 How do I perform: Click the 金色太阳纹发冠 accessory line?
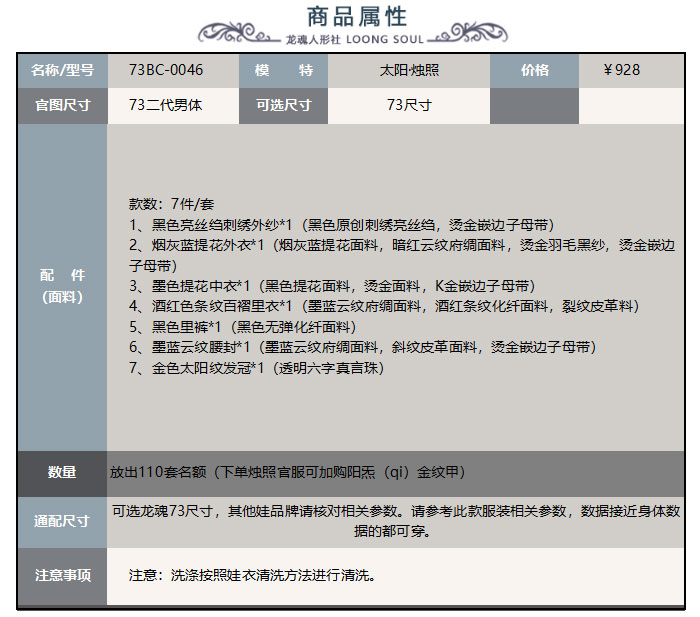256,368
